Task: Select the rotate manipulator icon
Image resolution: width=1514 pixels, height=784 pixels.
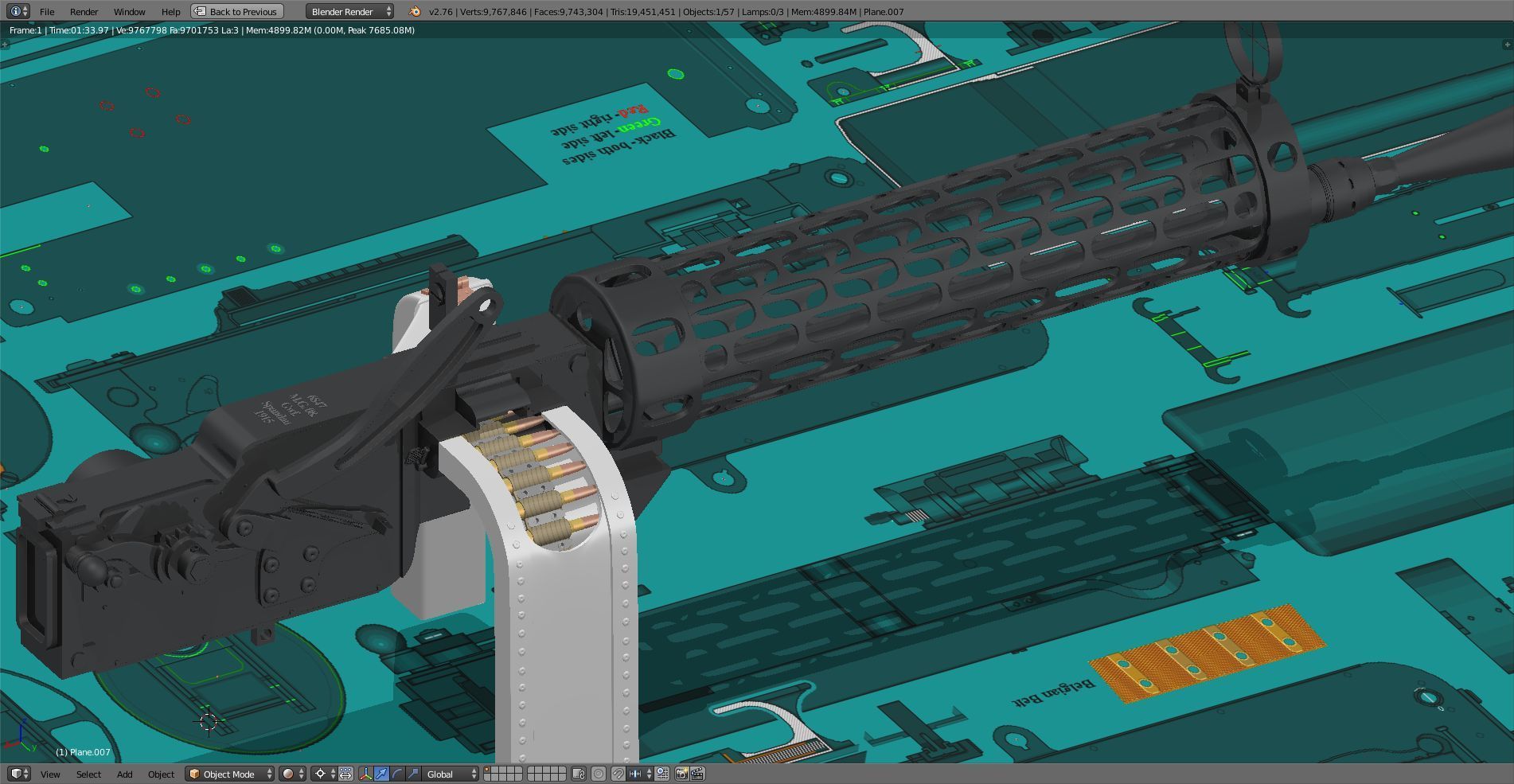Action: 398,773
